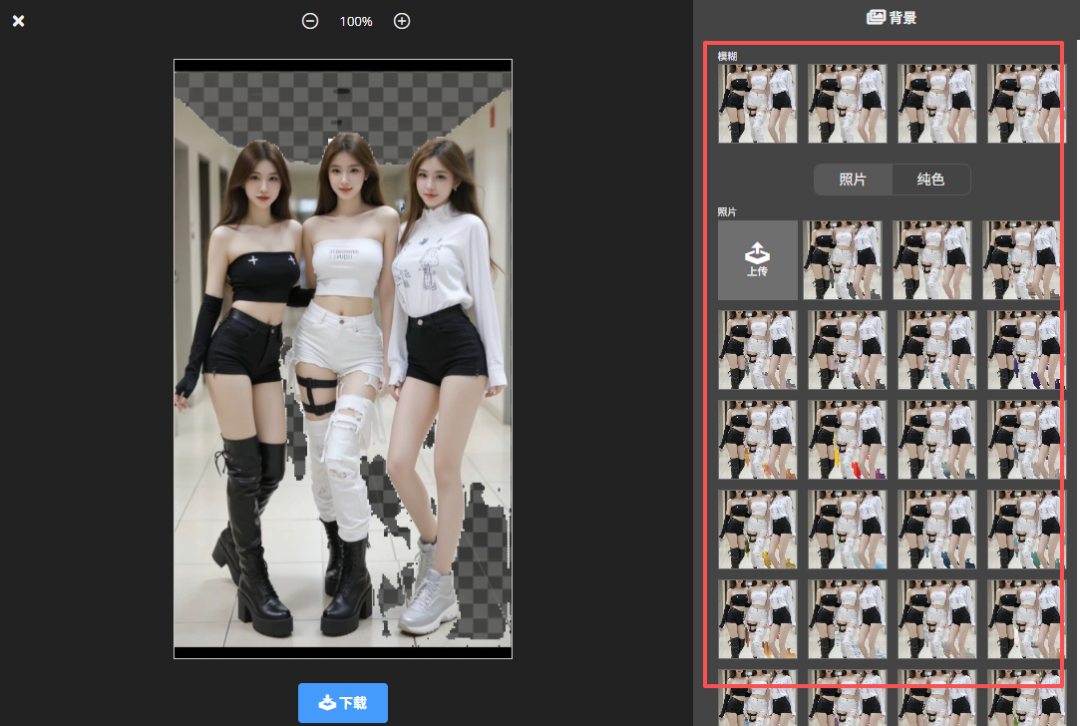
Task: Select the third 模糊 blur thumbnail
Action: (x=937, y=103)
